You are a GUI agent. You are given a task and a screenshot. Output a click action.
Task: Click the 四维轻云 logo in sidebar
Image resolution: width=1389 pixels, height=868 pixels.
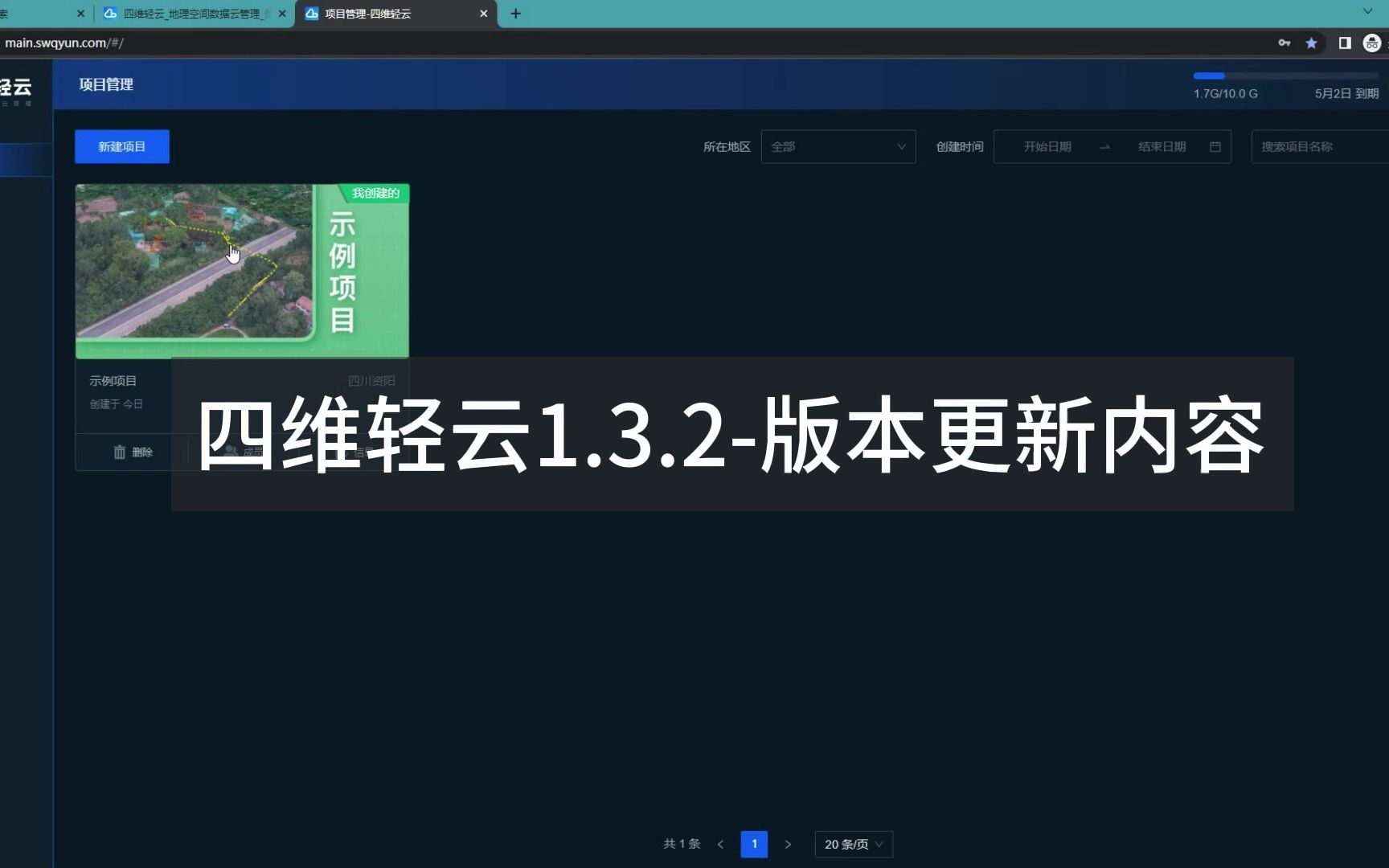(16, 89)
